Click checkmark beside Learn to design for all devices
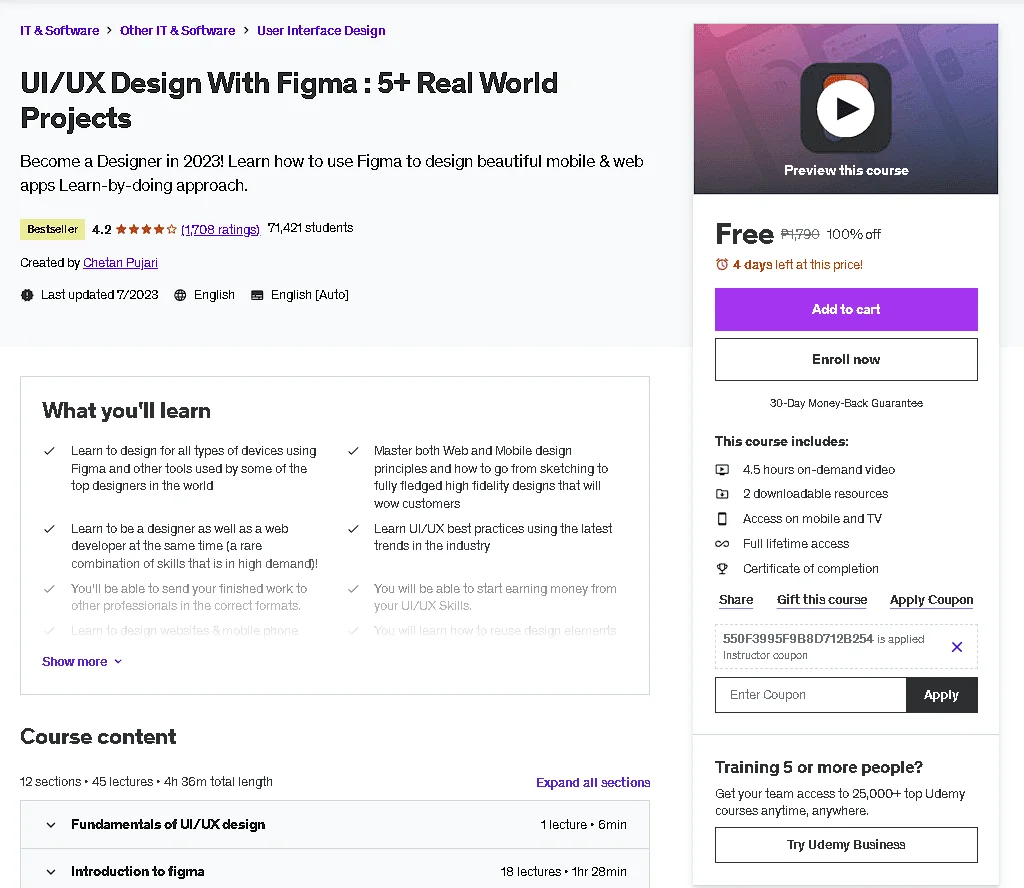Screen dimensions: 1024x888 point(49,451)
